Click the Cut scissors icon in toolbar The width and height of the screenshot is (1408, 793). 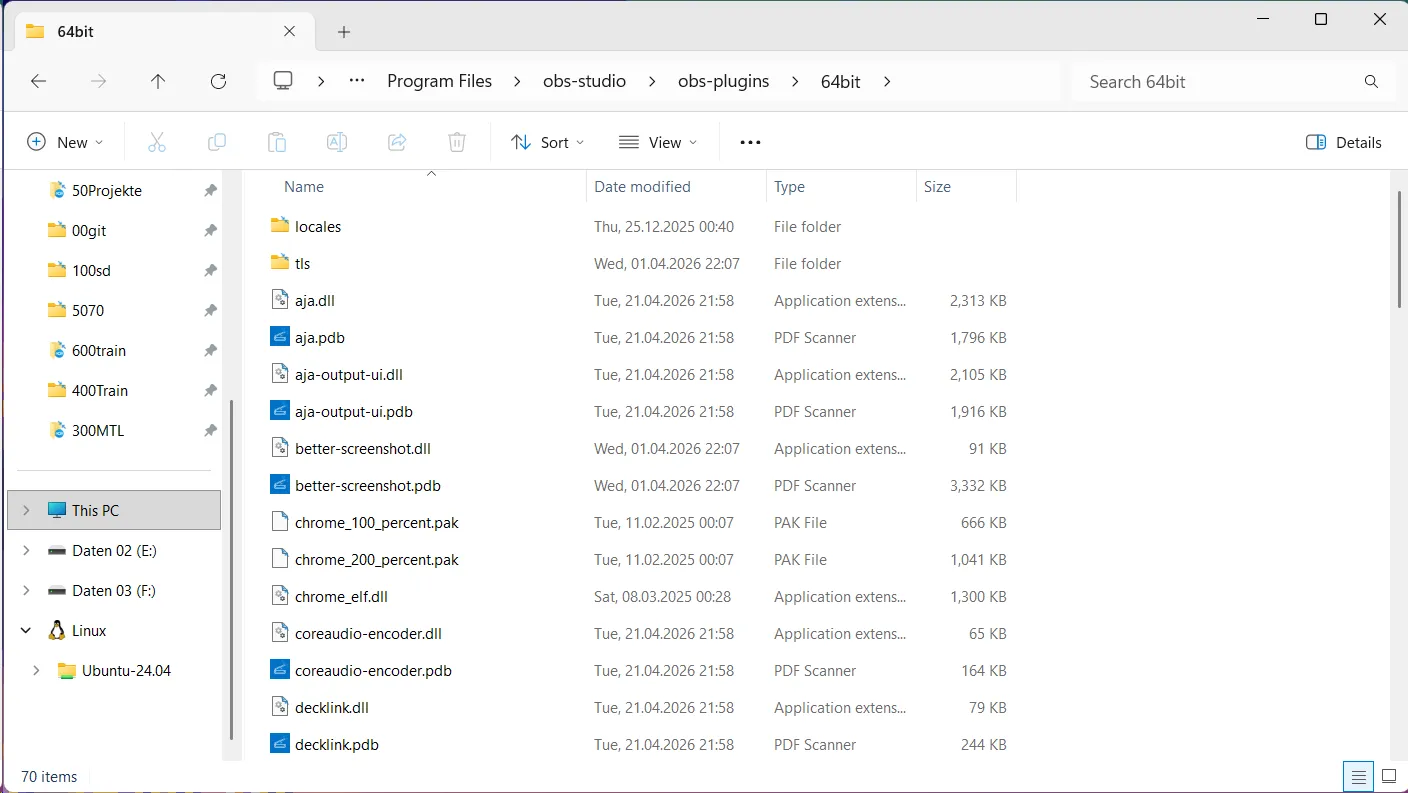157,142
